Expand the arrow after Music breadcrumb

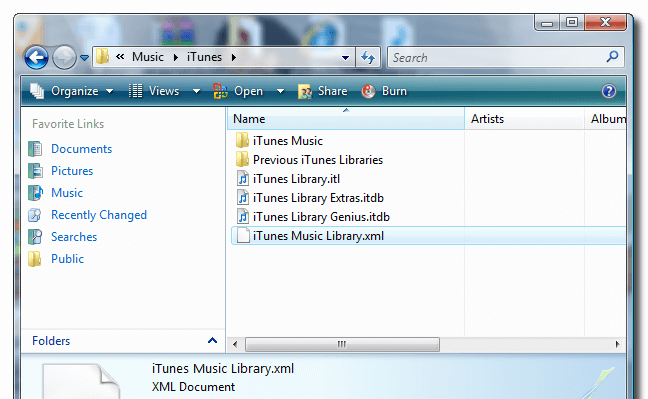point(176,57)
